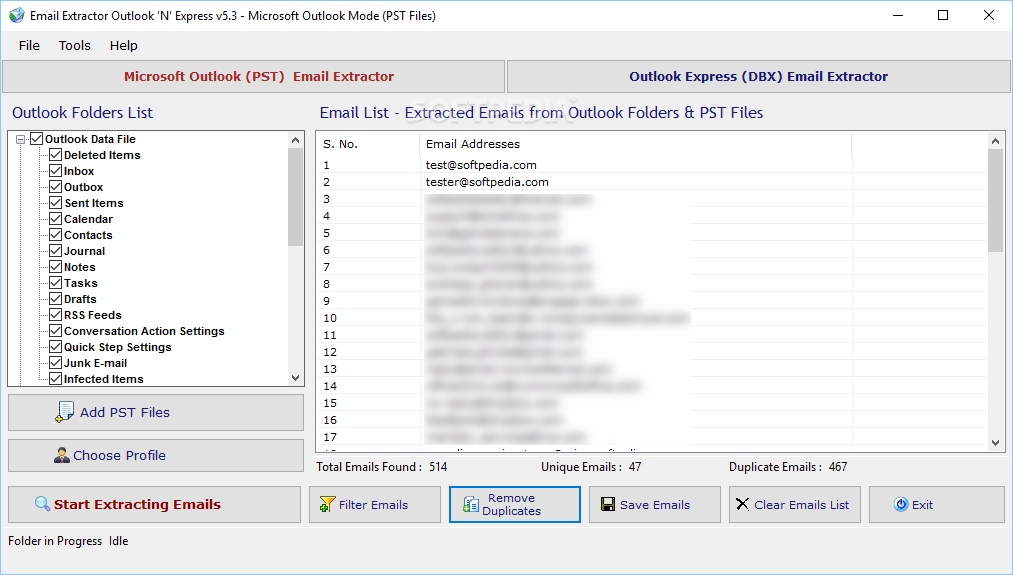Image resolution: width=1013 pixels, height=575 pixels.
Task: Click the floppy disk icon on Save Emails
Action: coord(608,505)
